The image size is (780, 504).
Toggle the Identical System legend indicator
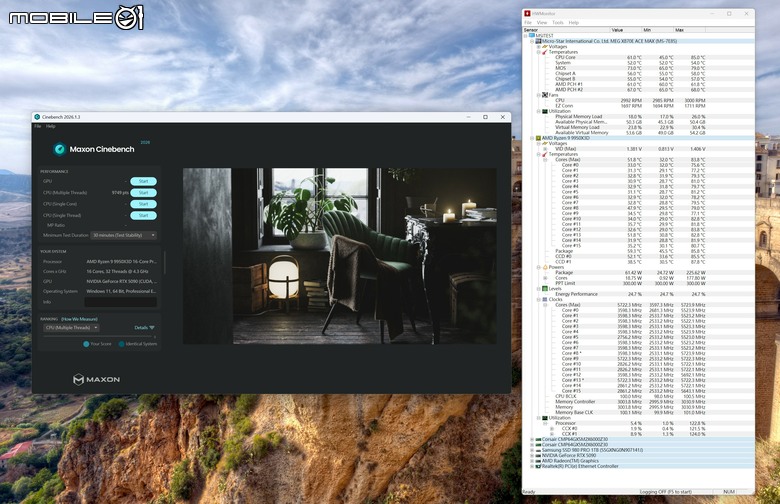pyautogui.click(x=121, y=344)
